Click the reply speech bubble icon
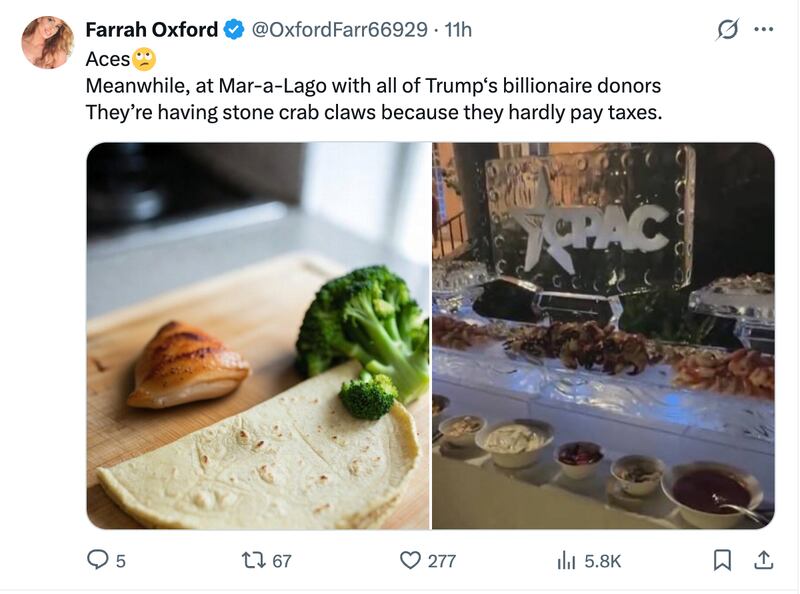 98,561
